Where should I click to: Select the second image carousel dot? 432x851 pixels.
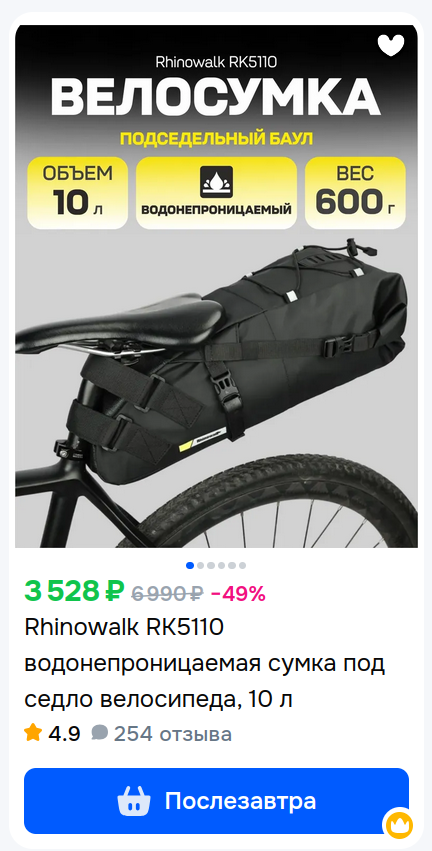(x=200, y=566)
